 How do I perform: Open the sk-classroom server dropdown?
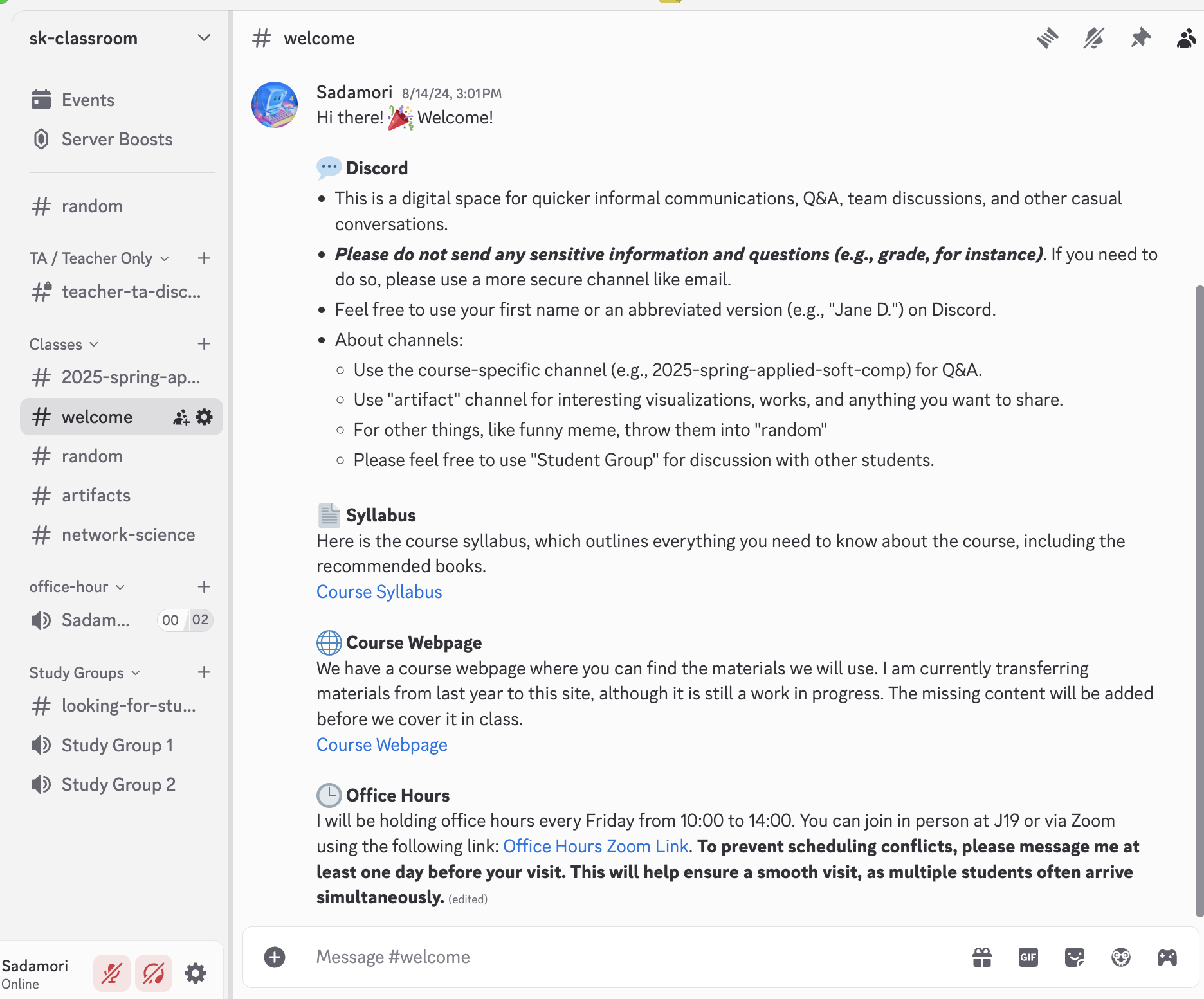(x=204, y=38)
